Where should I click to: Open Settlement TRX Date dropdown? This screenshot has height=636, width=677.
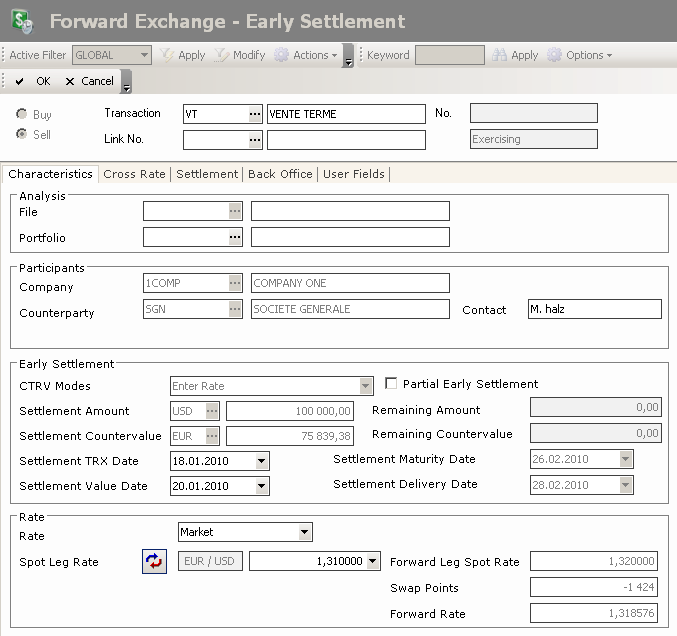coord(262,462)
